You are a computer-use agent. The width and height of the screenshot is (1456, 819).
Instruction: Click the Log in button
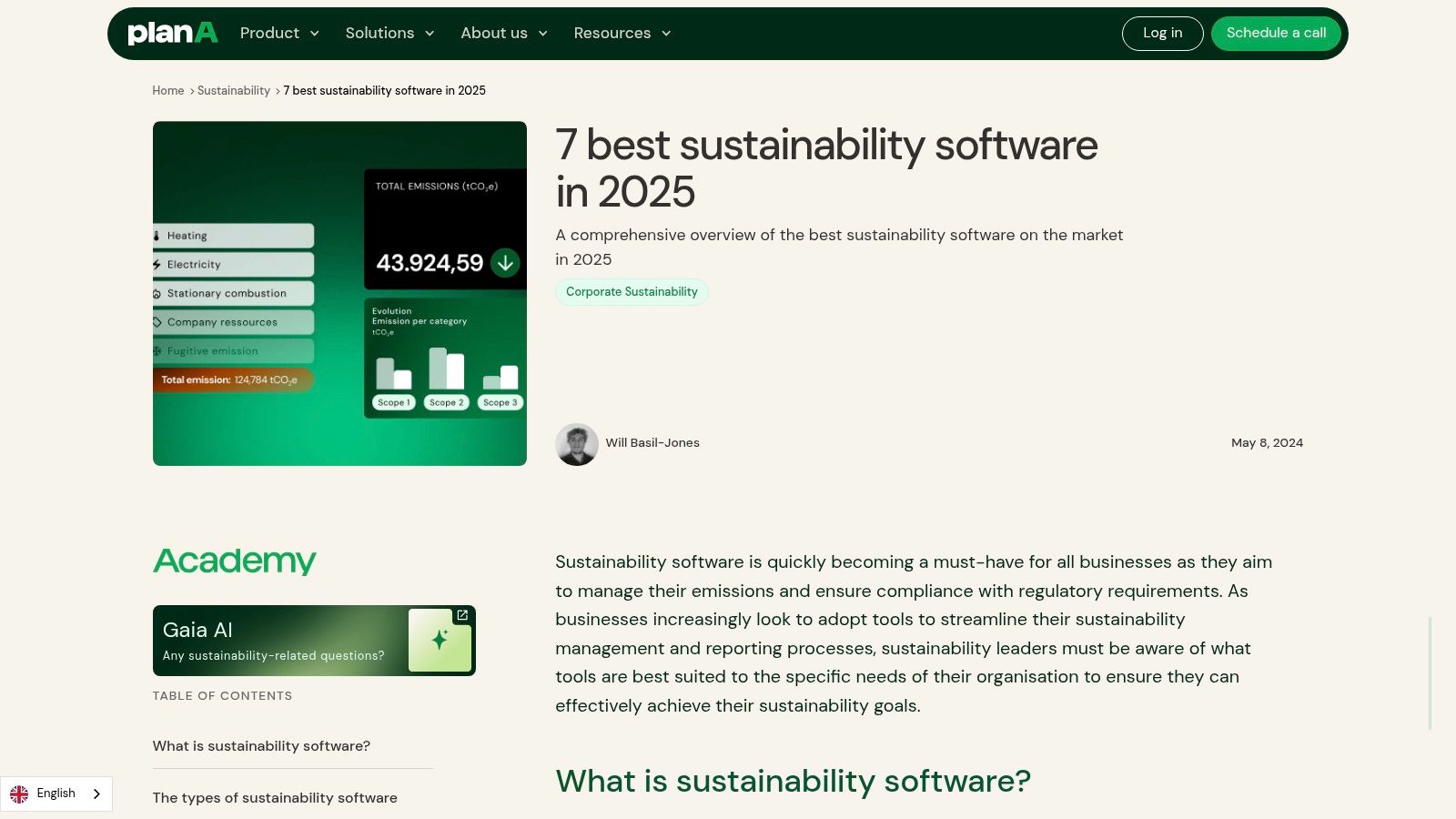click(x=1163, y=33)
